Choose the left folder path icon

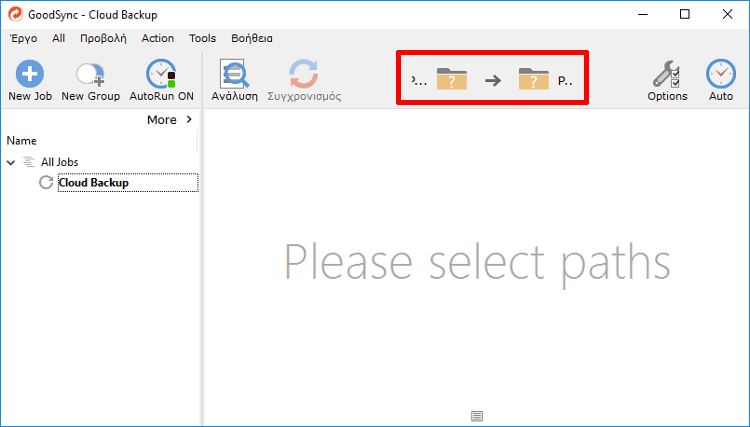(452, 79)
